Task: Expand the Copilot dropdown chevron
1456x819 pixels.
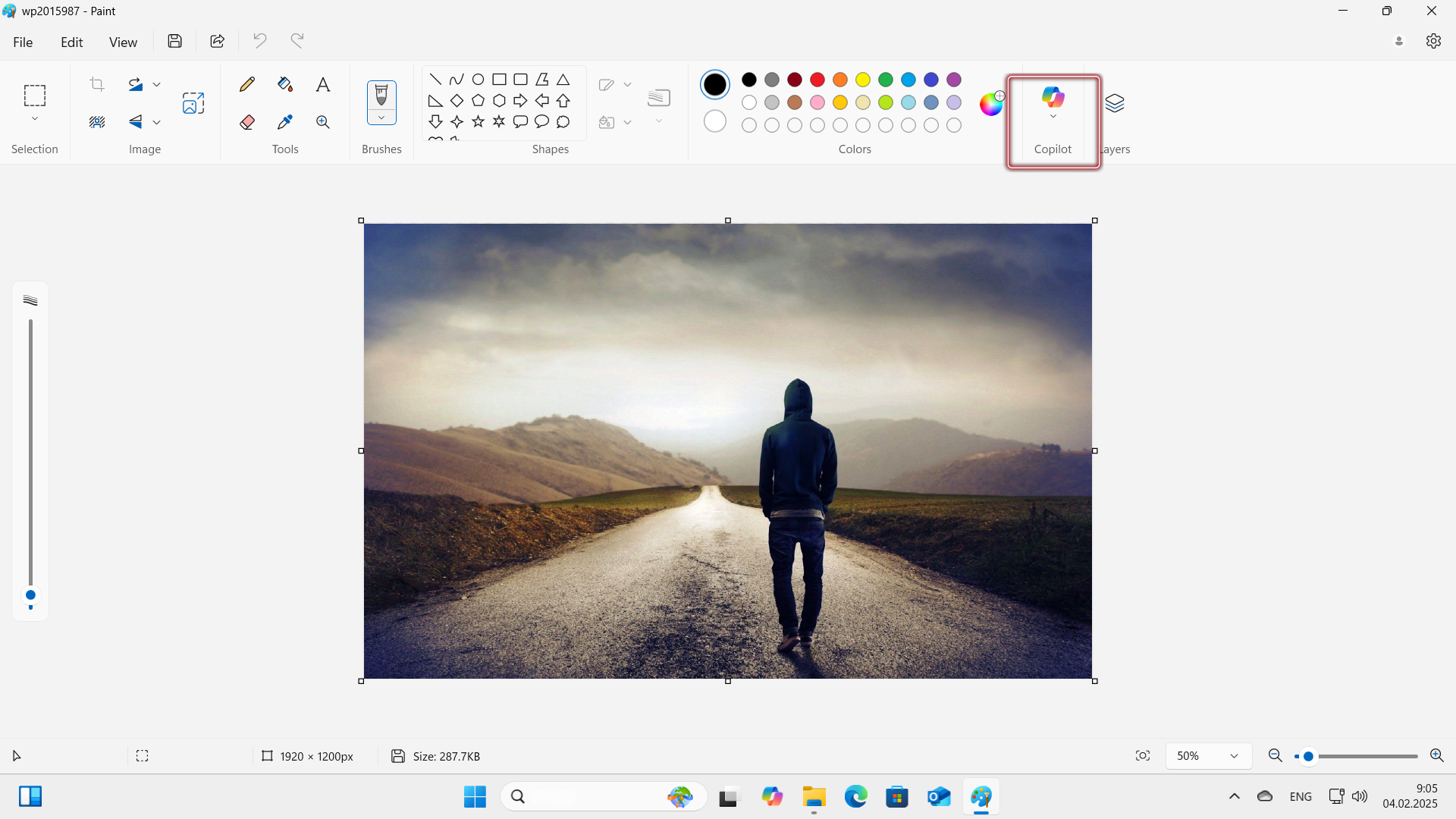Action: [1053, 115]
